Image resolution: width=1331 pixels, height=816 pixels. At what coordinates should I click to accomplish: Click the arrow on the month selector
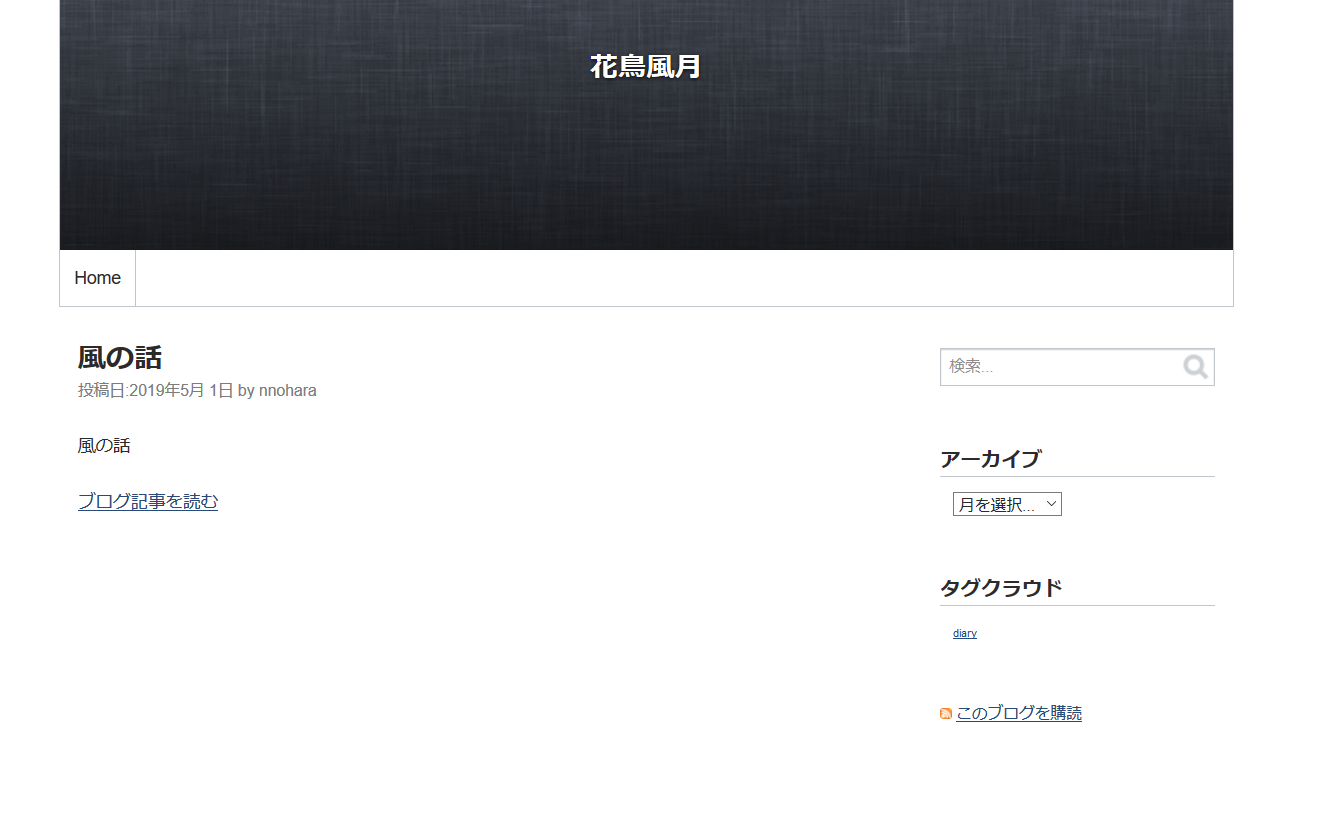click(x=1051, y=505)
